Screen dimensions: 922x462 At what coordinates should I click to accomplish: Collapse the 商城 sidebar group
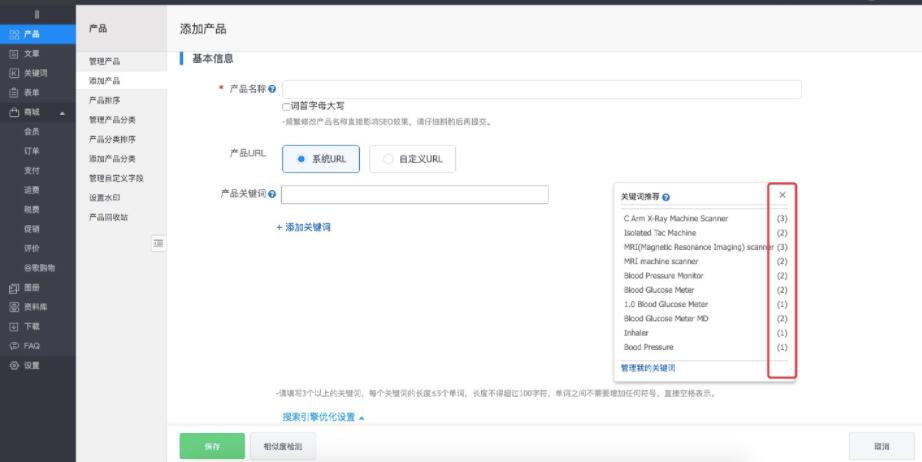[x=62, y=112]
